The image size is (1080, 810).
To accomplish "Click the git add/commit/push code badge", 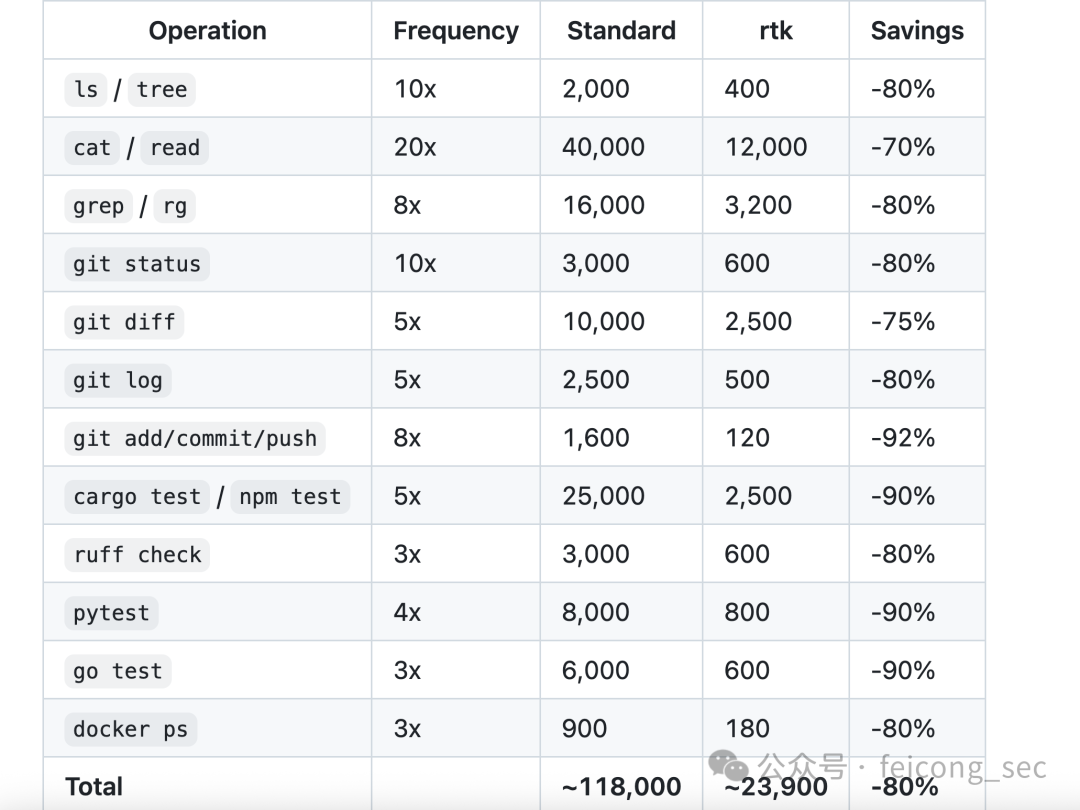I will [195, 438].
